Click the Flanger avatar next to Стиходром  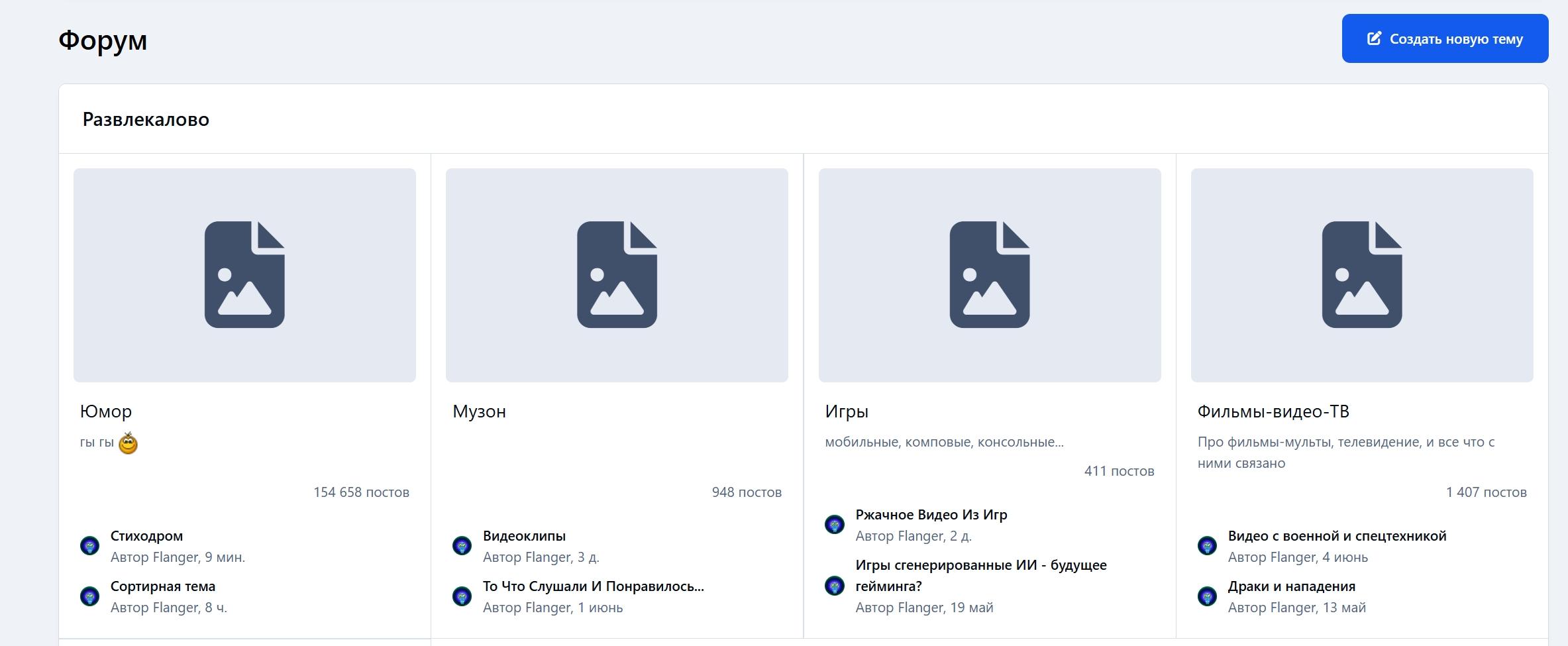(x=89, y=546)
